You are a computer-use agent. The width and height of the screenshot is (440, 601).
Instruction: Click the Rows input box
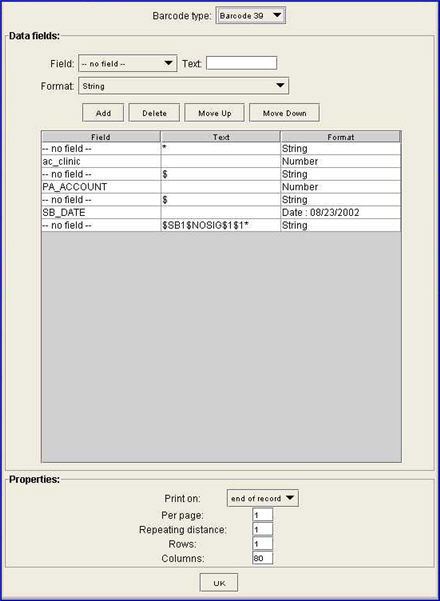click(x=263, y=544)
